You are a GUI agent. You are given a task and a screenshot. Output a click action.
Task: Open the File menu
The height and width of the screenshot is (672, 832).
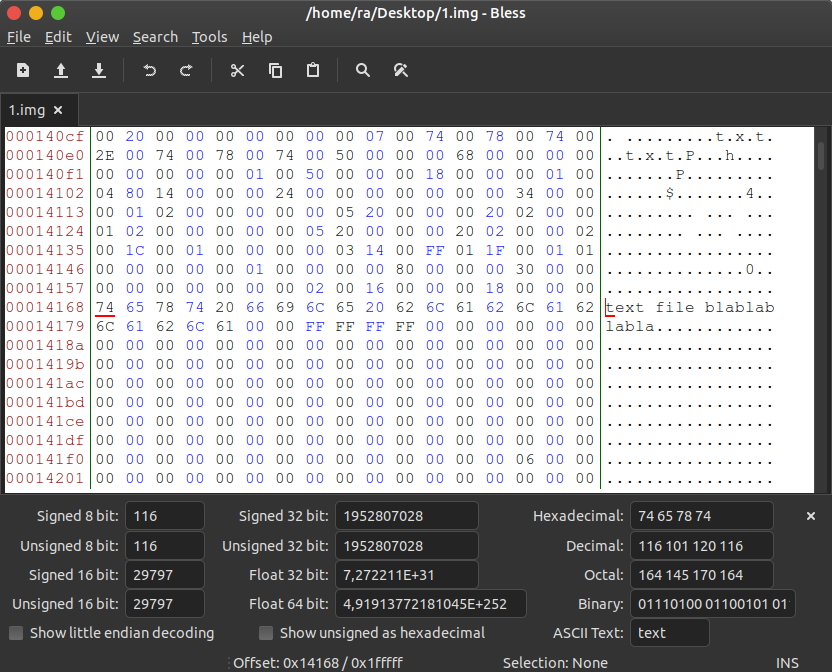point(19,37)
